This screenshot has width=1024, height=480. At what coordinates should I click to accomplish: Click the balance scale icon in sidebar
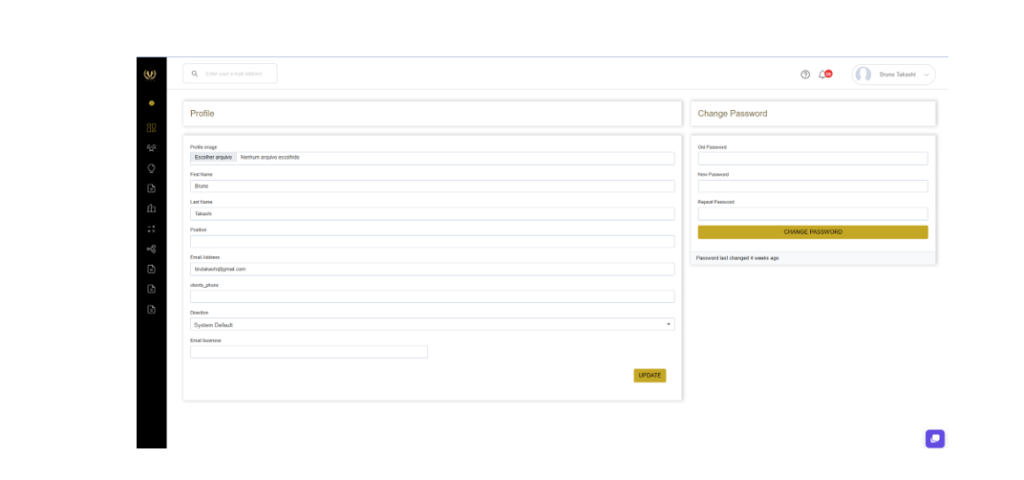coord(151,209)
